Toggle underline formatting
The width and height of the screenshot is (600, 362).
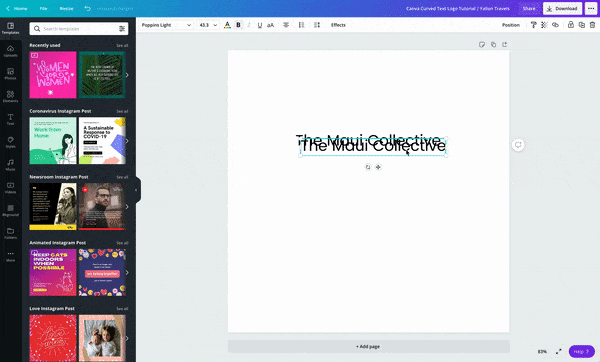click(x=260, y=25)
